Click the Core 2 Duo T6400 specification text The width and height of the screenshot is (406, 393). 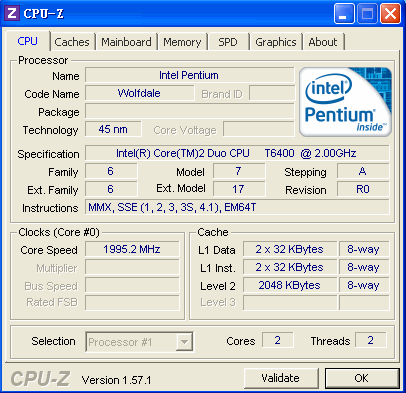[237, 153]
